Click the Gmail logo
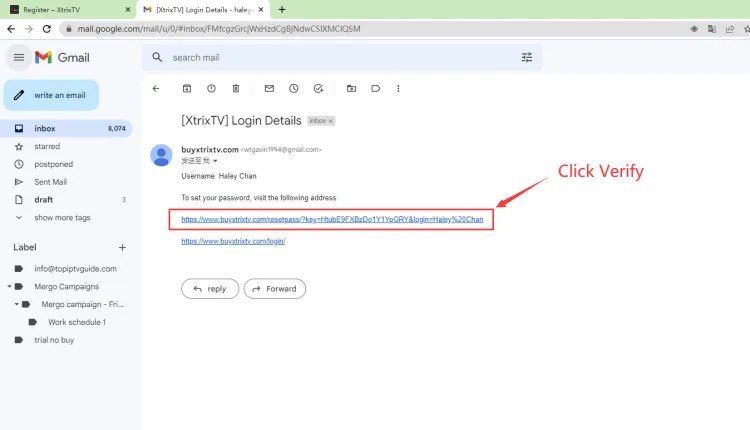 [x=62, y=57]
